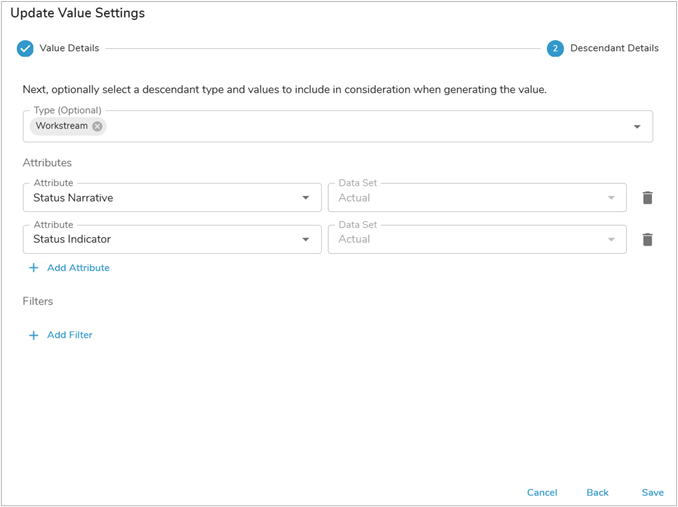Image resolution: width=678 pixels, height=507 pixels.
Task: Delete the Status Indicator attribute row
Action: point(647,240)
